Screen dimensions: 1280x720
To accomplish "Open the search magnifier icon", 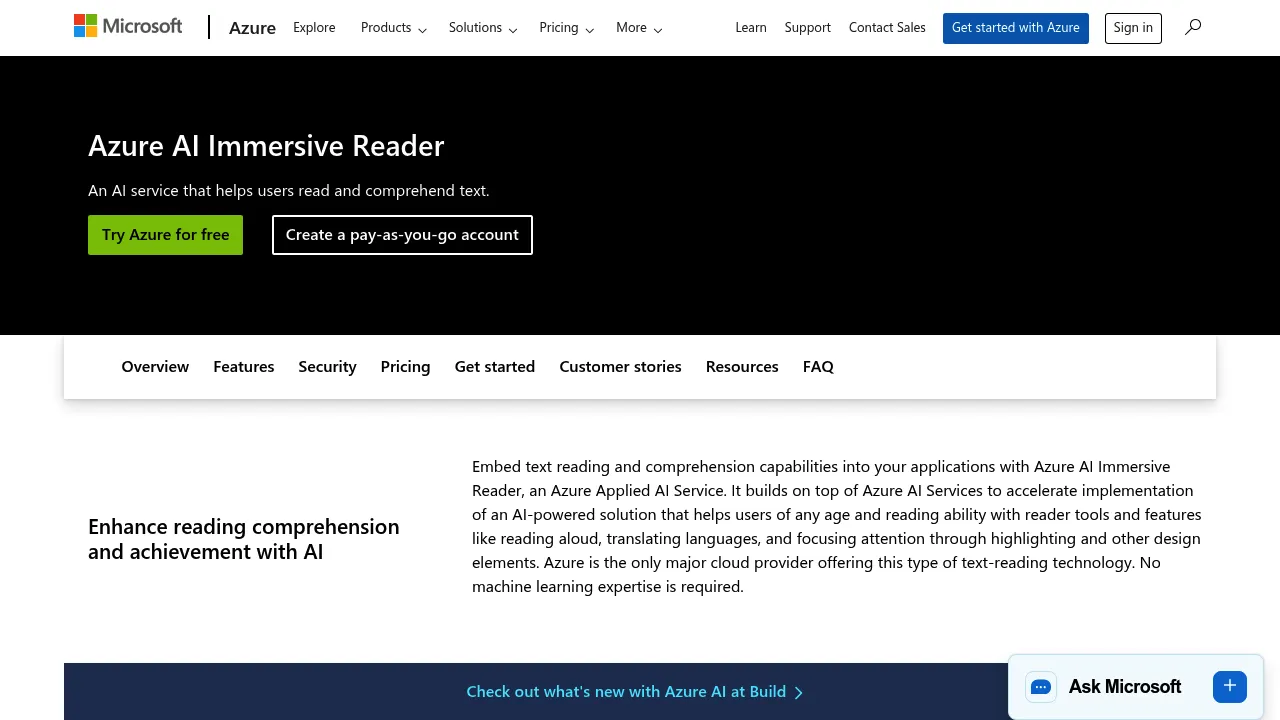I will coord(1193,27).
